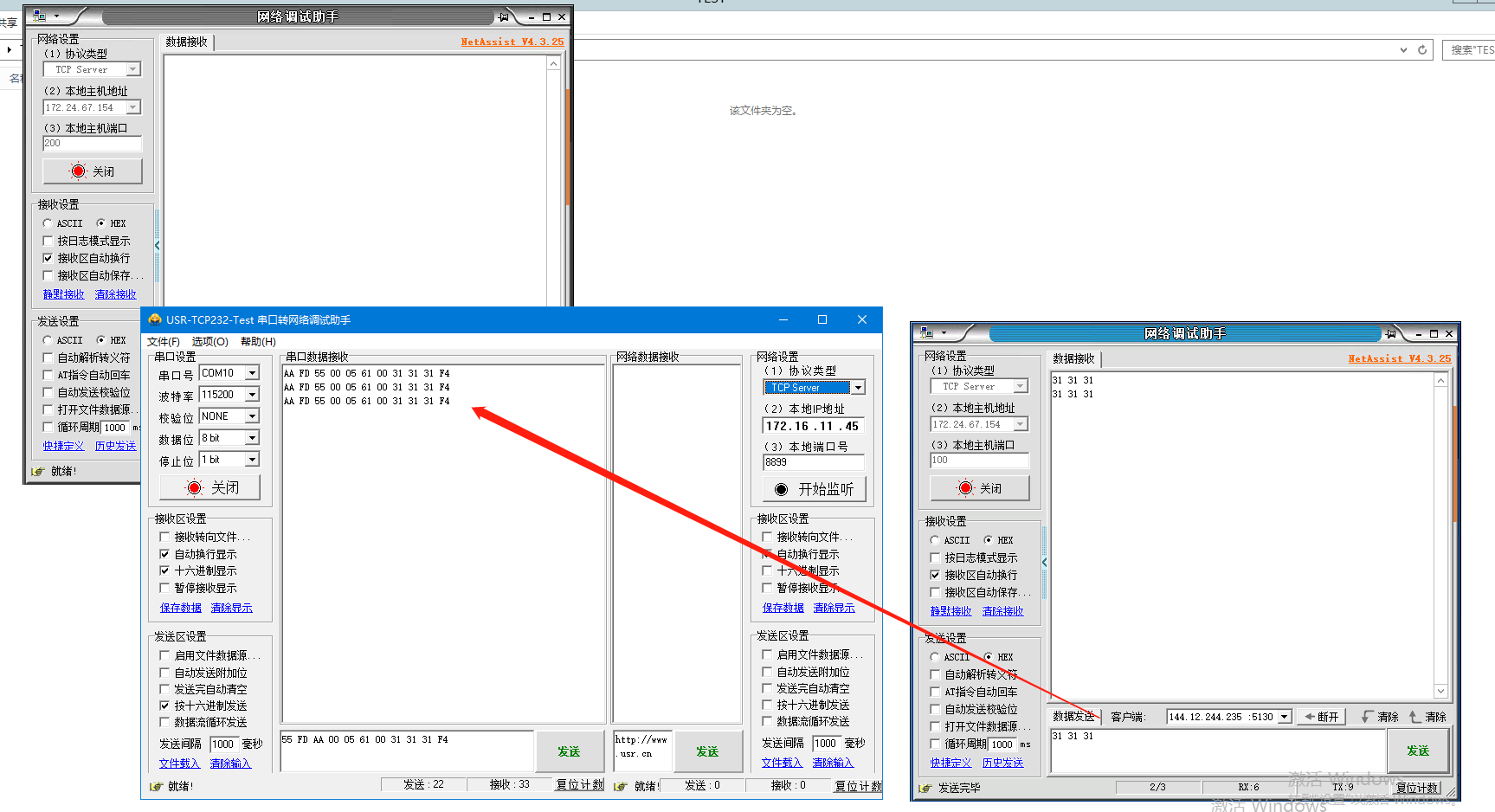
Task: Click 历史发送 link in port 100 NetAssist
Action: click(x=1003, y=763)
